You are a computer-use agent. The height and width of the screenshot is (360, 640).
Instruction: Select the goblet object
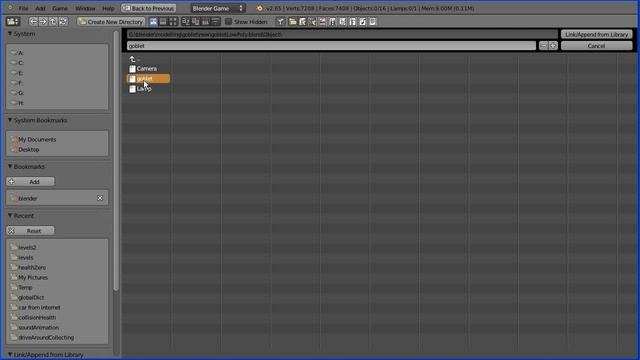[x=148, y=79]
